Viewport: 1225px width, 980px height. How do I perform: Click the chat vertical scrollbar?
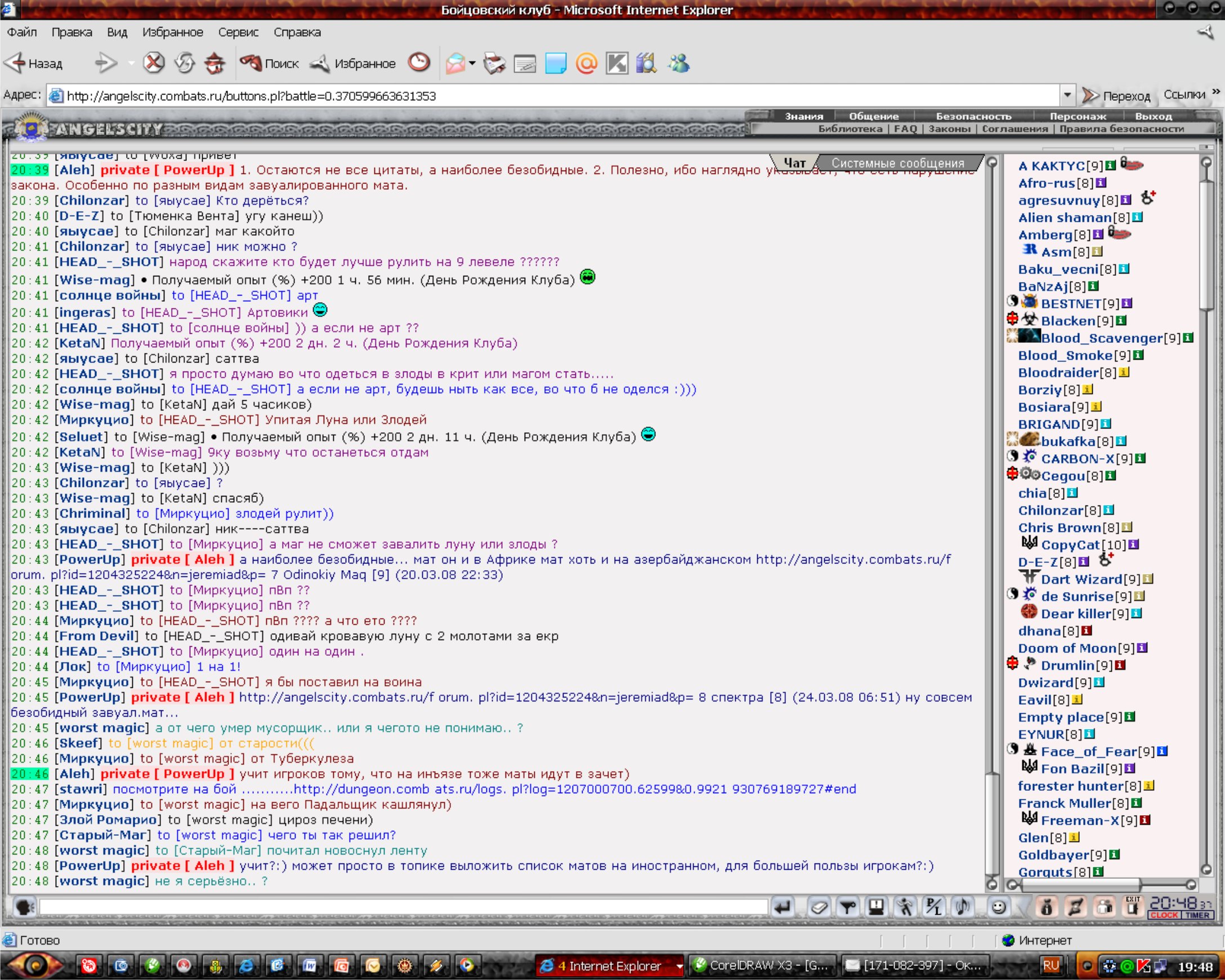tap(991, 523)
